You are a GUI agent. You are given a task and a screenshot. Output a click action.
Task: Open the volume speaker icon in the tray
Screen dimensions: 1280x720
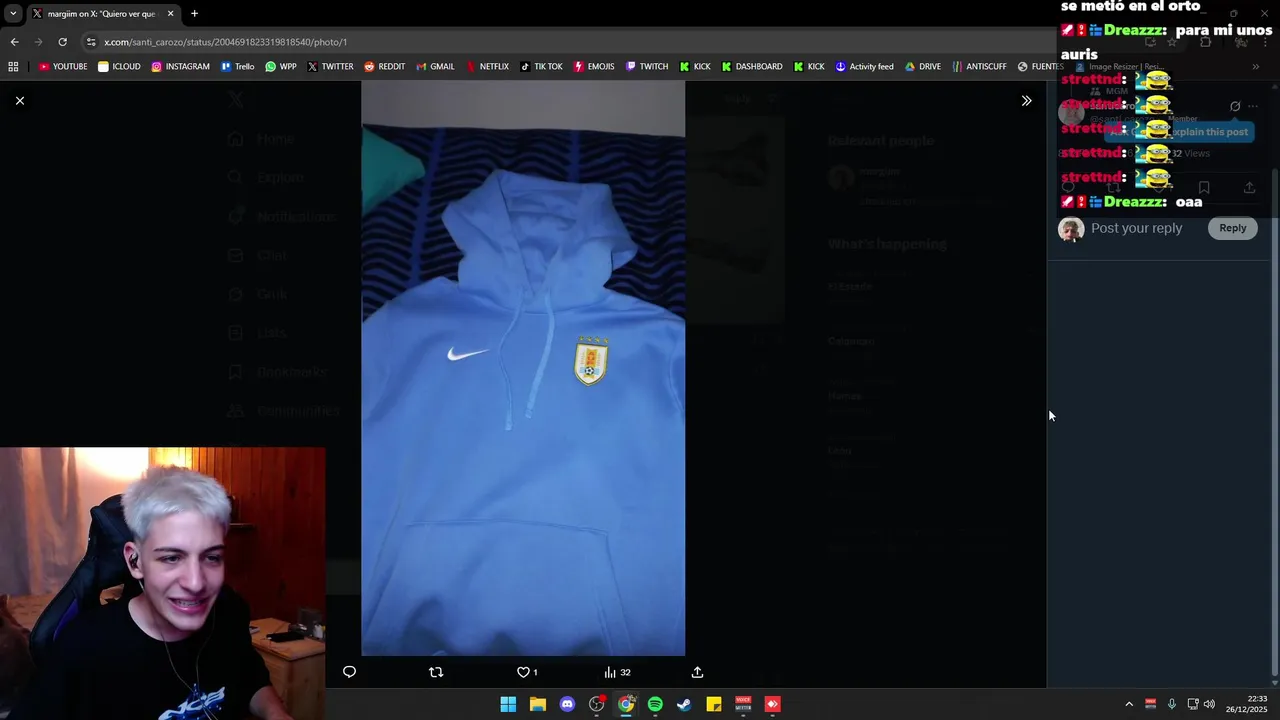[1209, 704]
